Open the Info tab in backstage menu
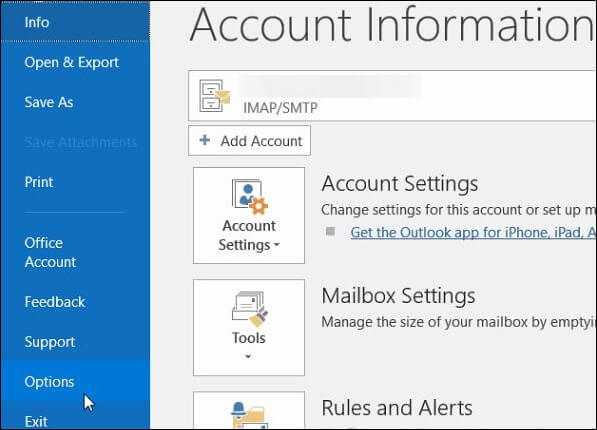 coord(75,22)
